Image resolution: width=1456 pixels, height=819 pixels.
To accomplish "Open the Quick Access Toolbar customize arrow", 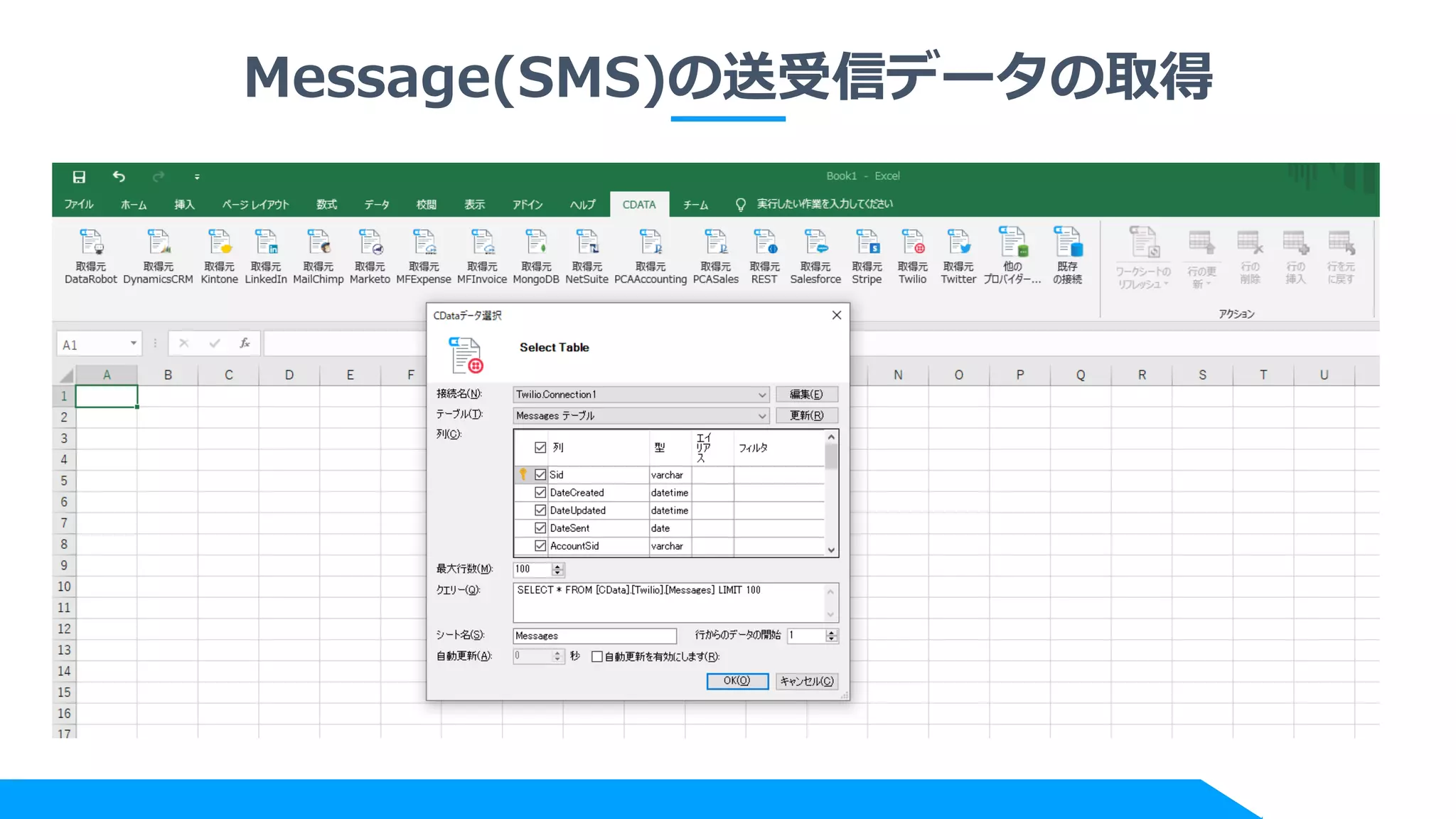I will click(x=197, y=177).
